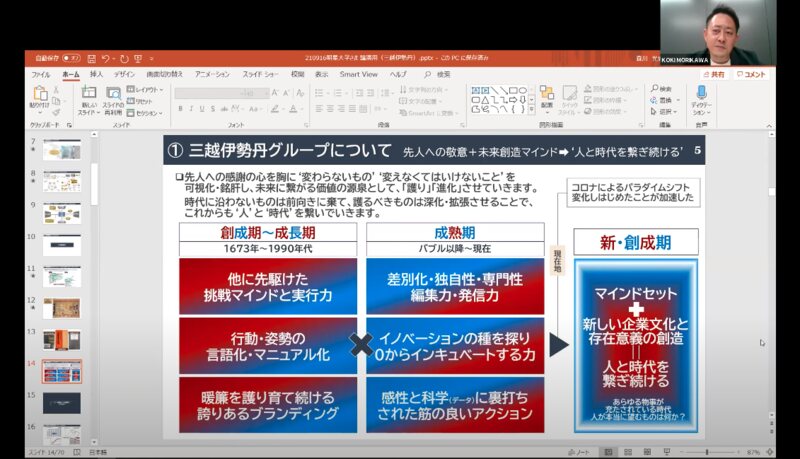
Task: Open the Arrange (配置) shapes icon
Action: click(546, 96)
